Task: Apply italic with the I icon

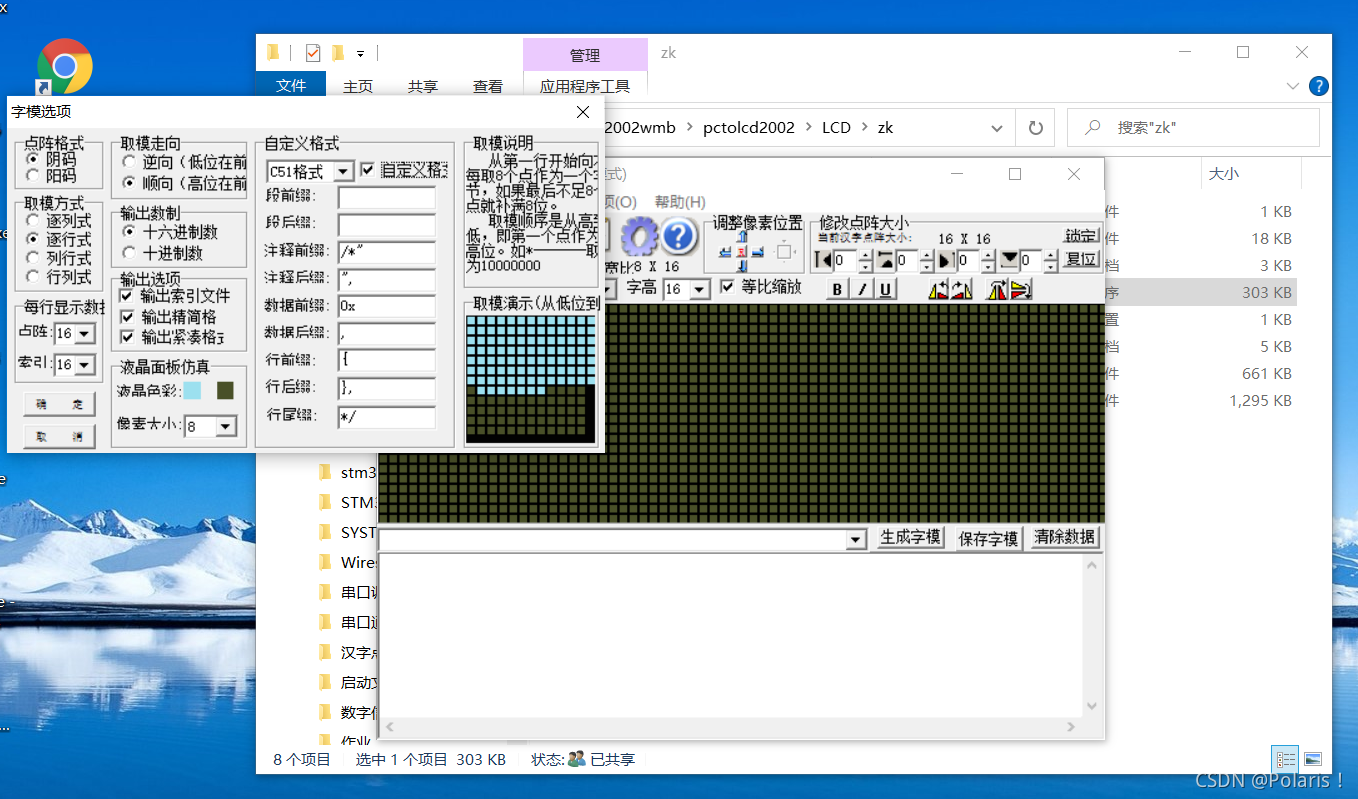Action: pos(861,289)
